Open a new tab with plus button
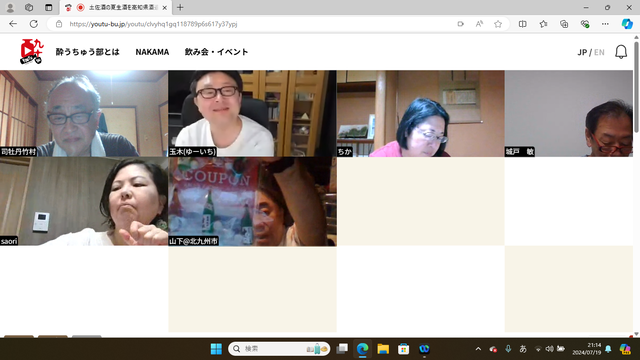The image size is (640, 360). [180, 7]
